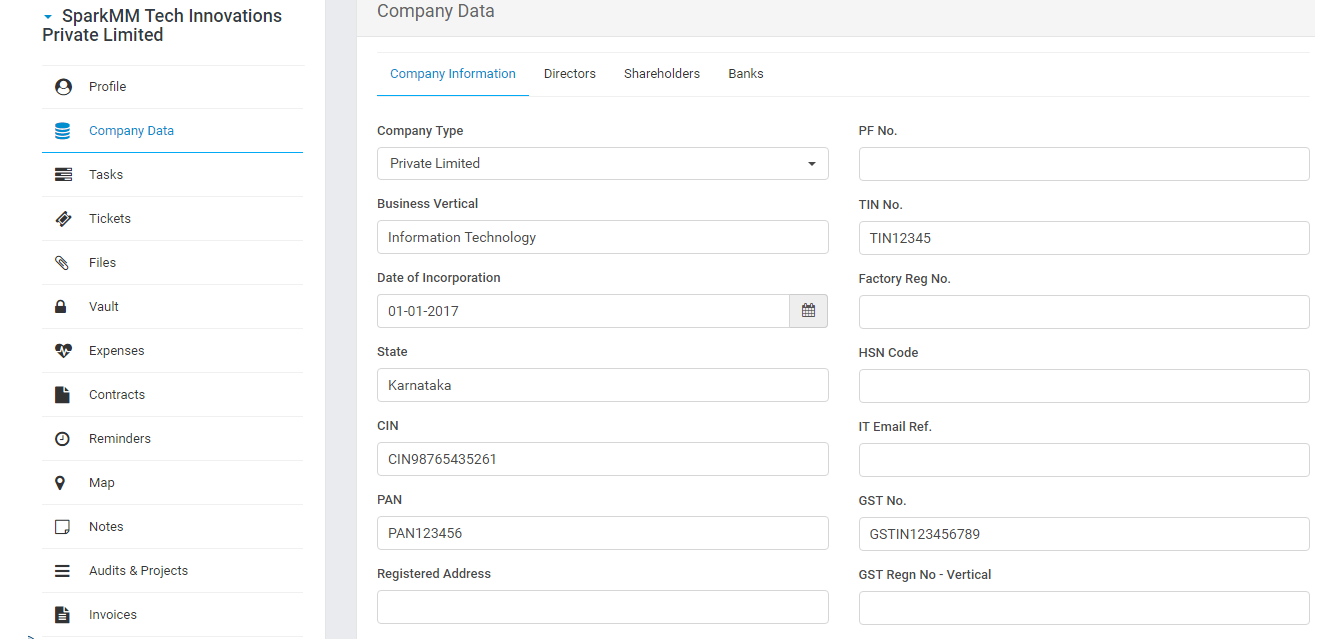The width and height of the screenshot is (1343, 639).
Task: Click the Expenses heartbeat icon
Action: pyautogui.click(x=63, y=351)
